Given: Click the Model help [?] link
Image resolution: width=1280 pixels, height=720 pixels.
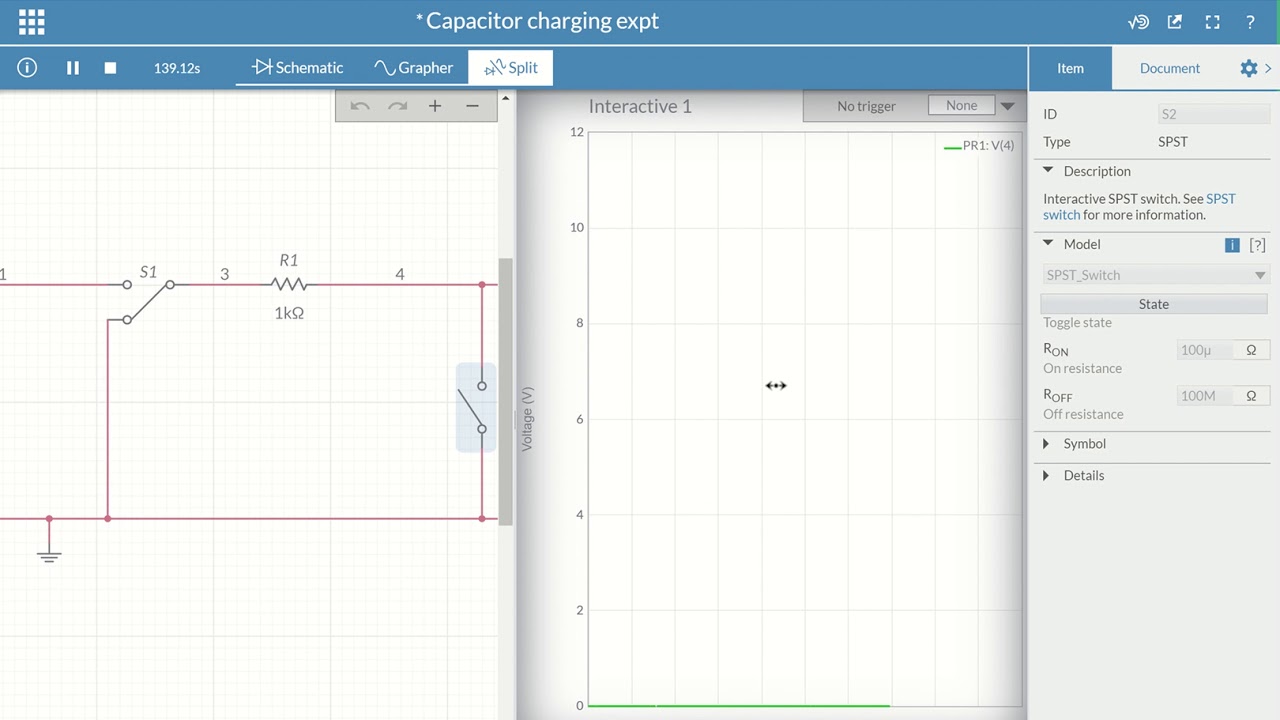Looking at the screenshot, I should pos(1257,245).
